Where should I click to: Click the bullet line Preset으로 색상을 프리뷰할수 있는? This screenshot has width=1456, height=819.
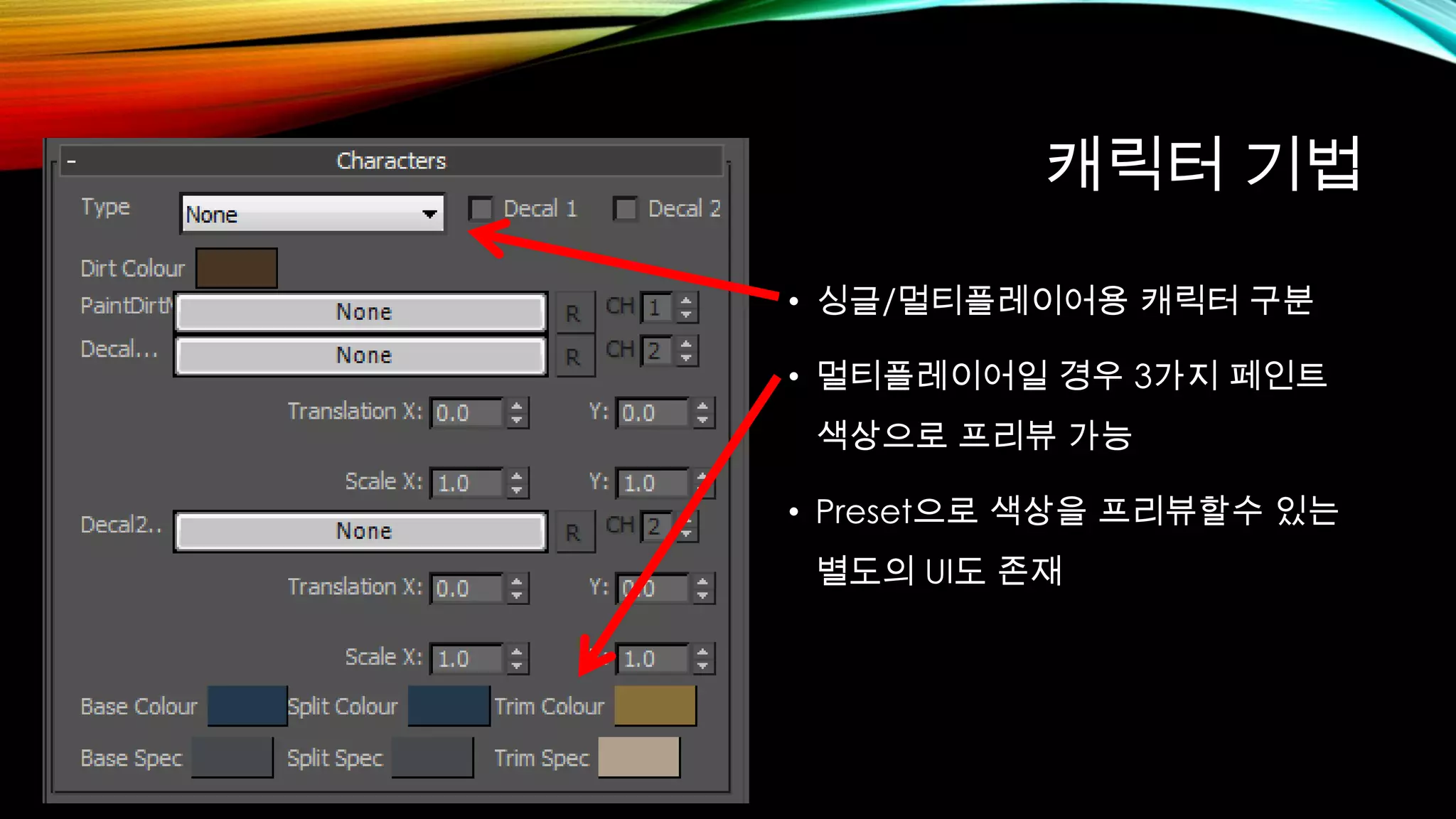click(1077, 510)
